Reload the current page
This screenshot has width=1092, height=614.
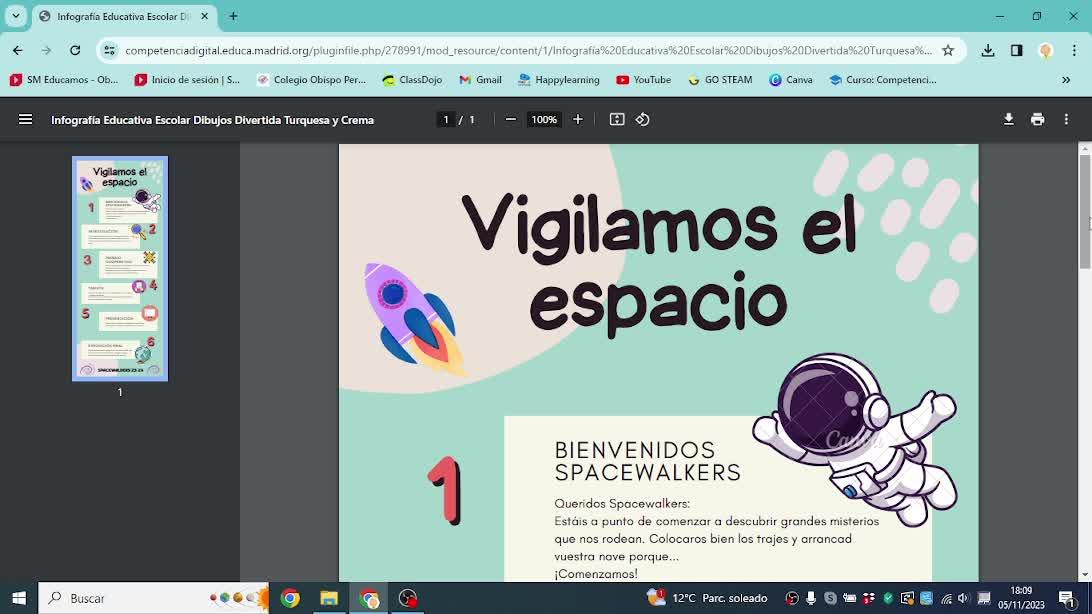[x=75, y=50]
